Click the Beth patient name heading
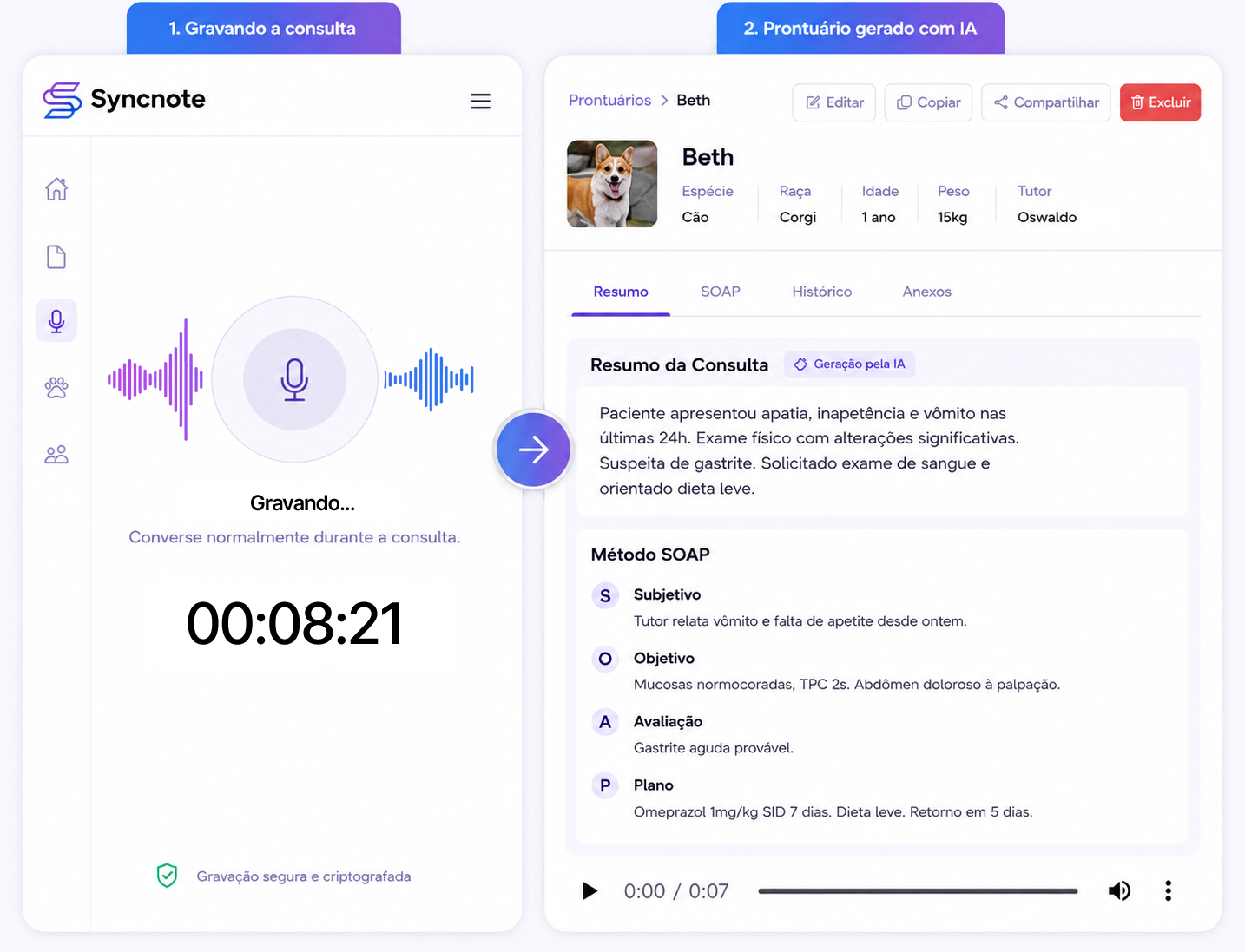 click(x=708, y=157)
